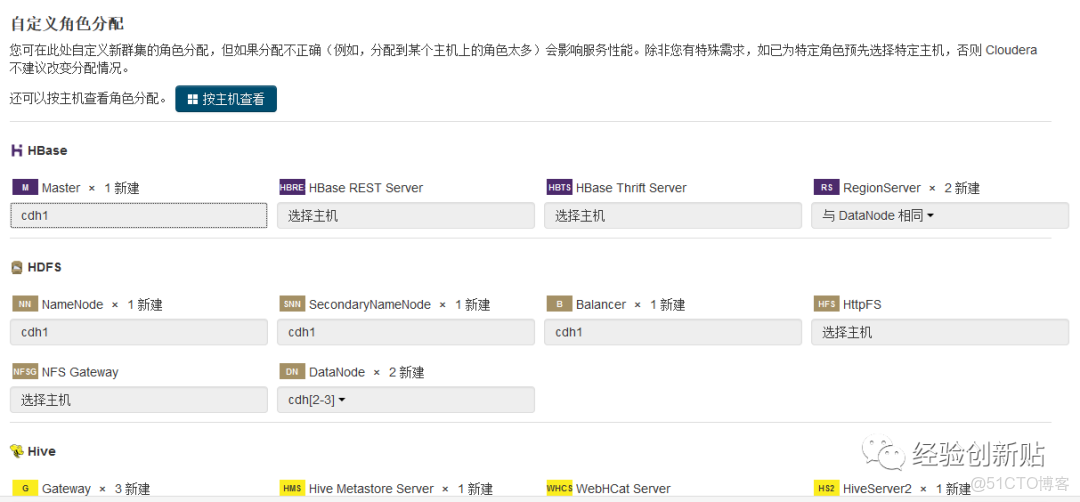Click the WHCS WebHCat Server badge
This screenshot has height=502, width=1080.
(x=559, y=488)
